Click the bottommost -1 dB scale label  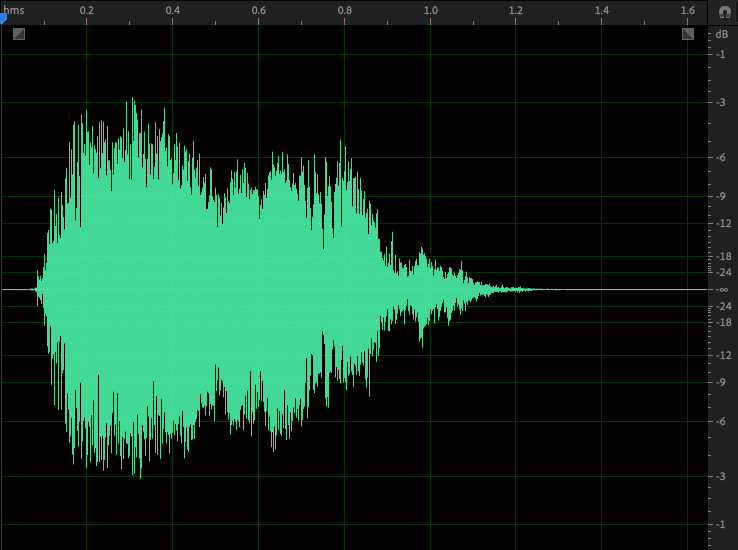point(722,524)
